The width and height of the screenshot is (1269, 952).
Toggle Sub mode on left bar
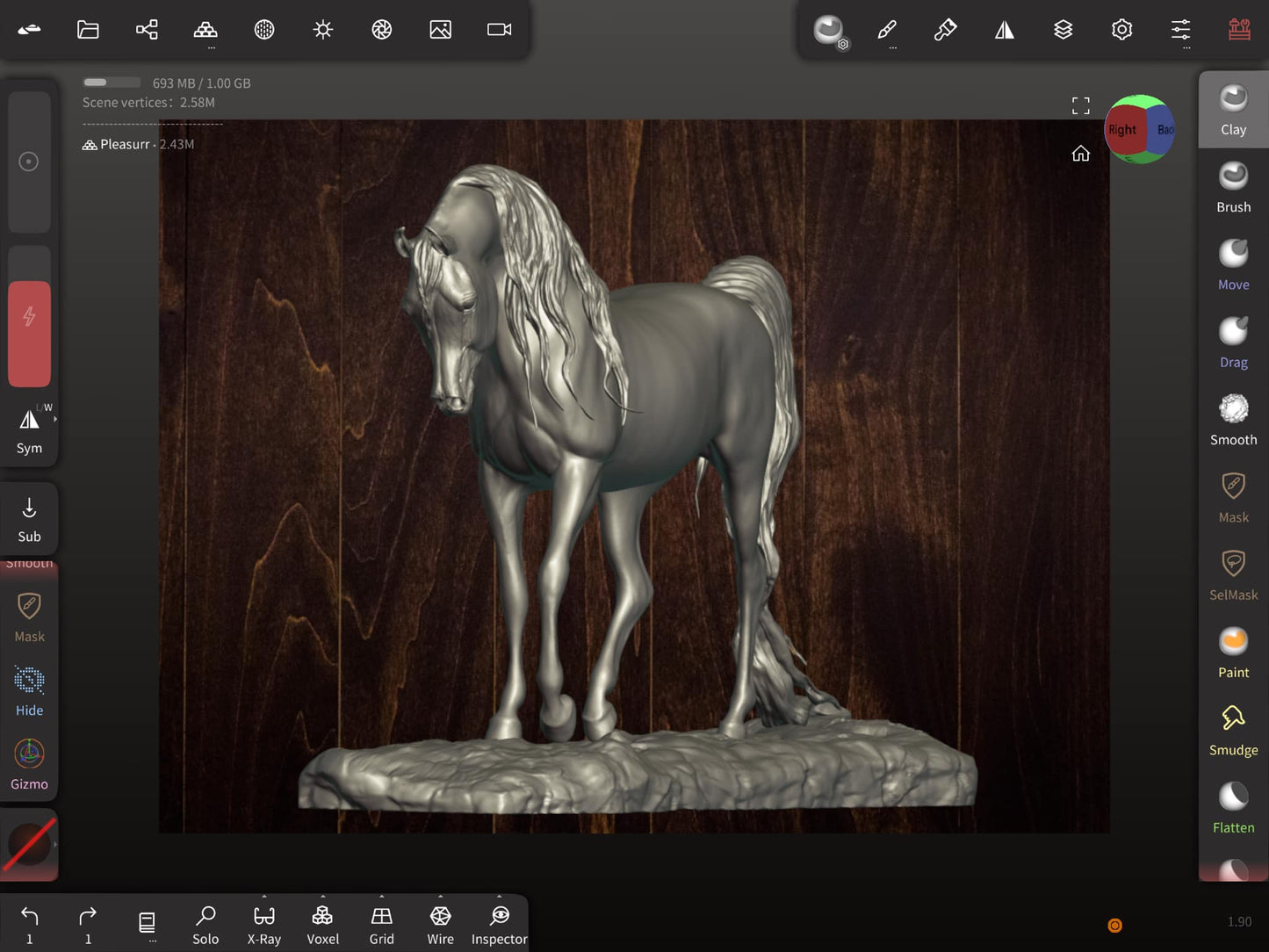pos(29,520)
